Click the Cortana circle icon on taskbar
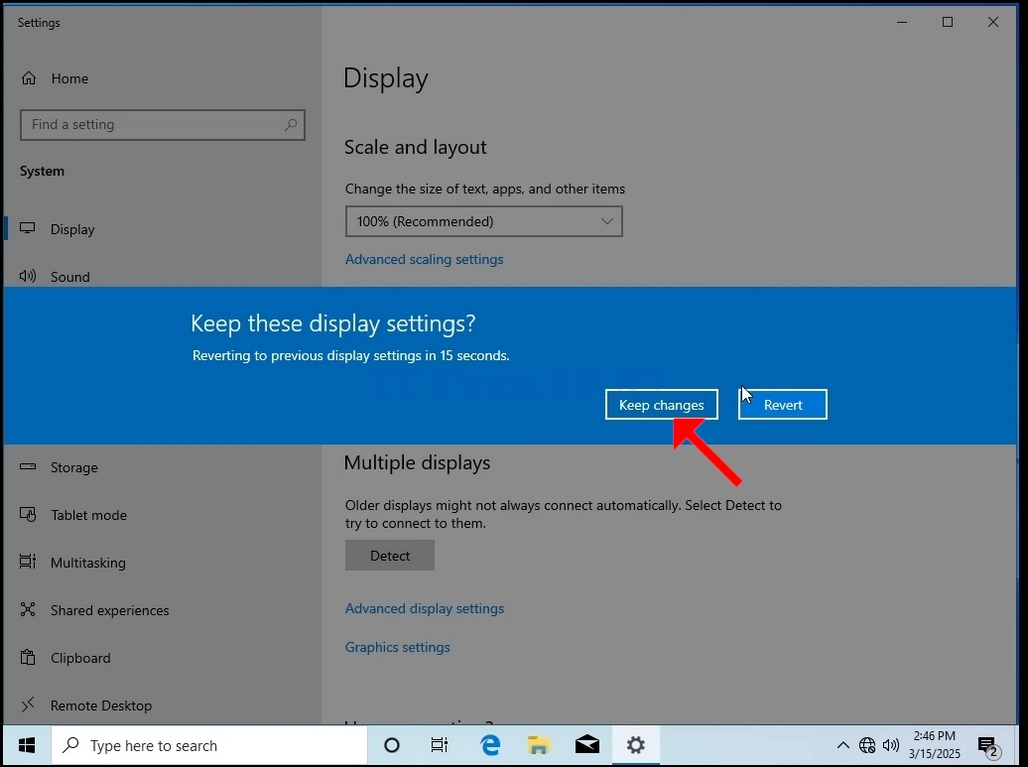The width and height of the screenshot is (1028, 767). [x=391, y=745]
